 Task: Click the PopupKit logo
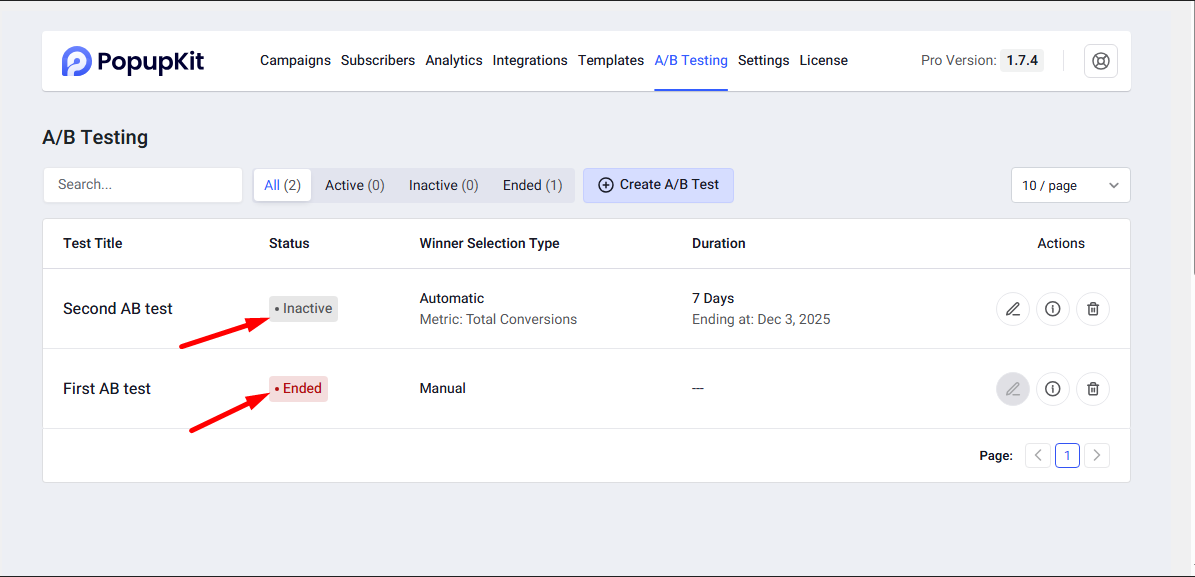coord(133,61)
